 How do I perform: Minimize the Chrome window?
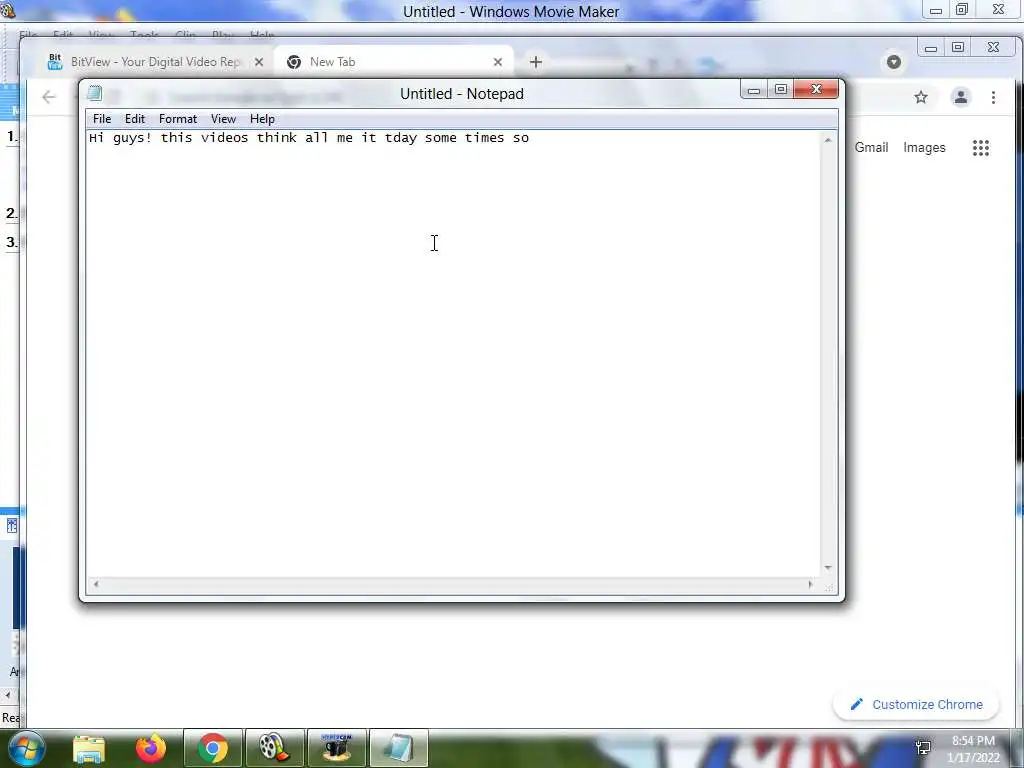931,48
